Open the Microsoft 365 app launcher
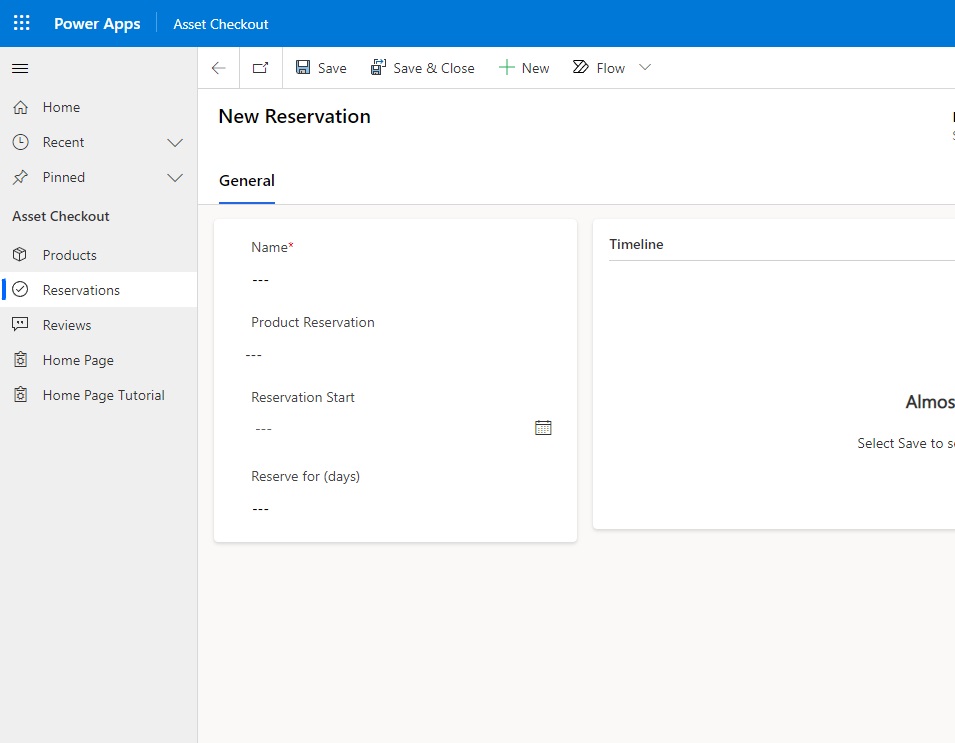The height and width of the screenshot is (743, 955). point(21,22)
